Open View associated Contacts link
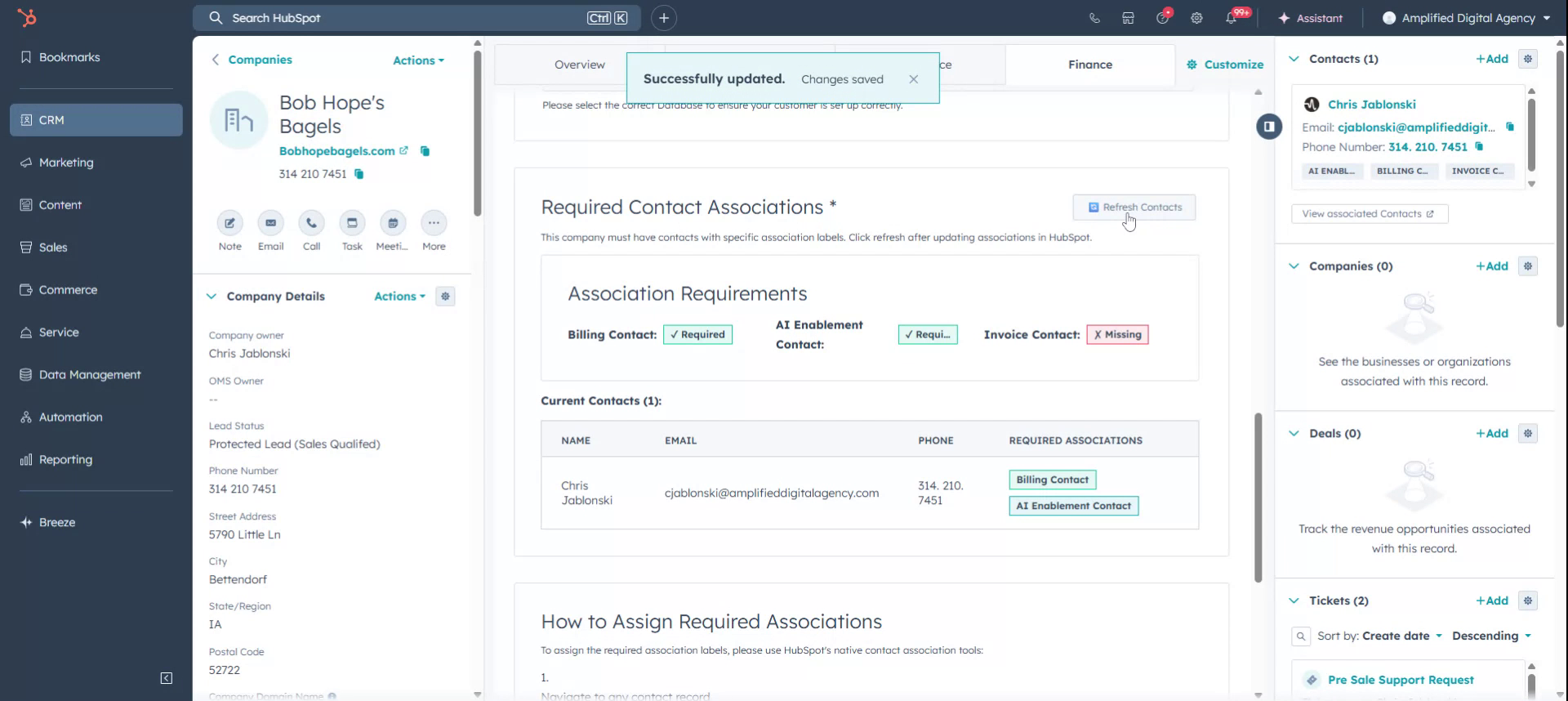1568x701 pixels. tap(1368, 214)
